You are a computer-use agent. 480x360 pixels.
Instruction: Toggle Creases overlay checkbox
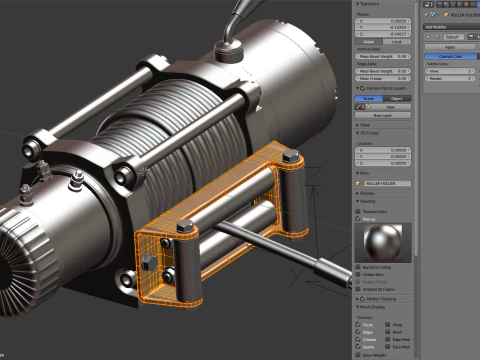(x=358, y=339)
